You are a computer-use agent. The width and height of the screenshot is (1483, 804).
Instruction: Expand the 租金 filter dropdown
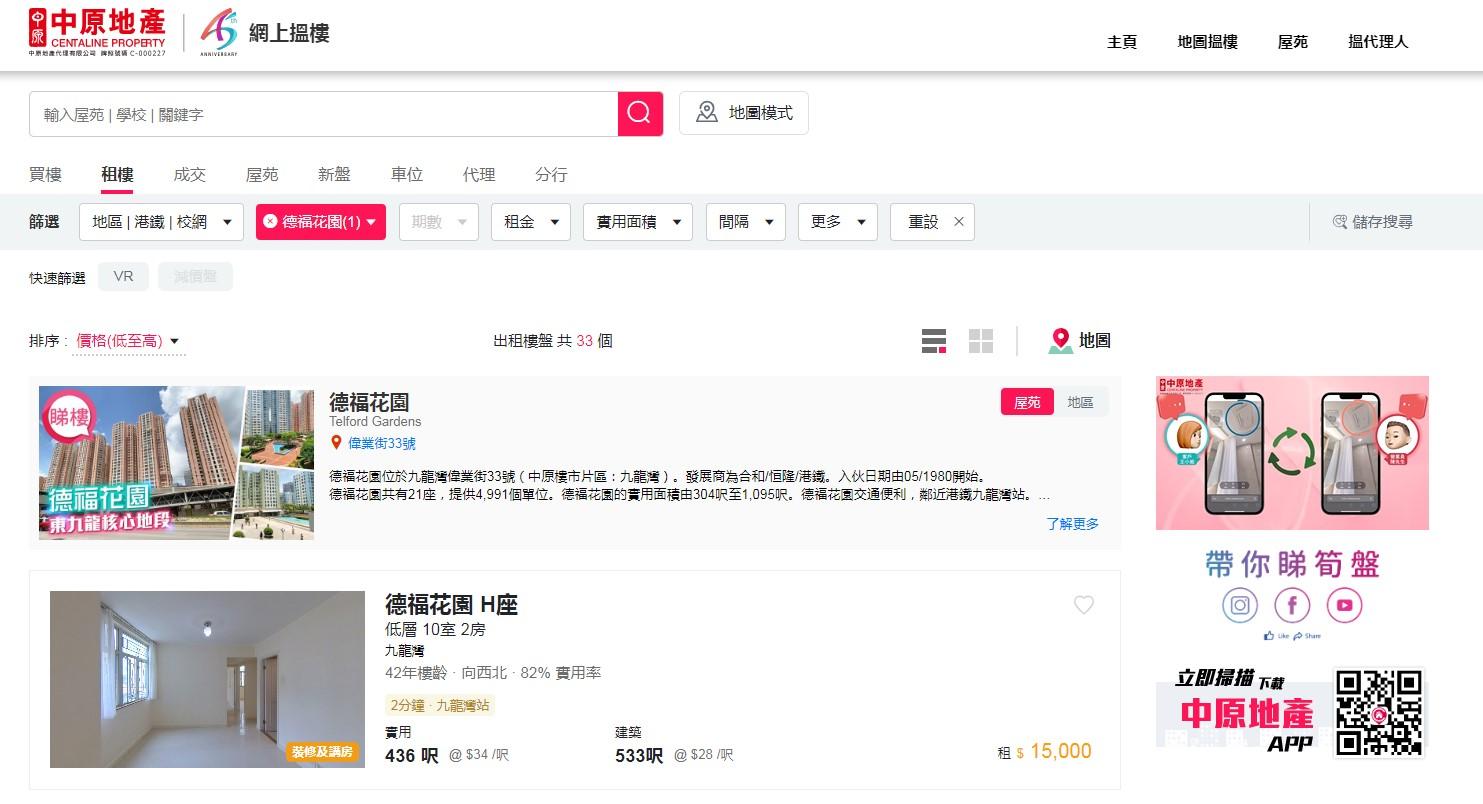point(530,222)
